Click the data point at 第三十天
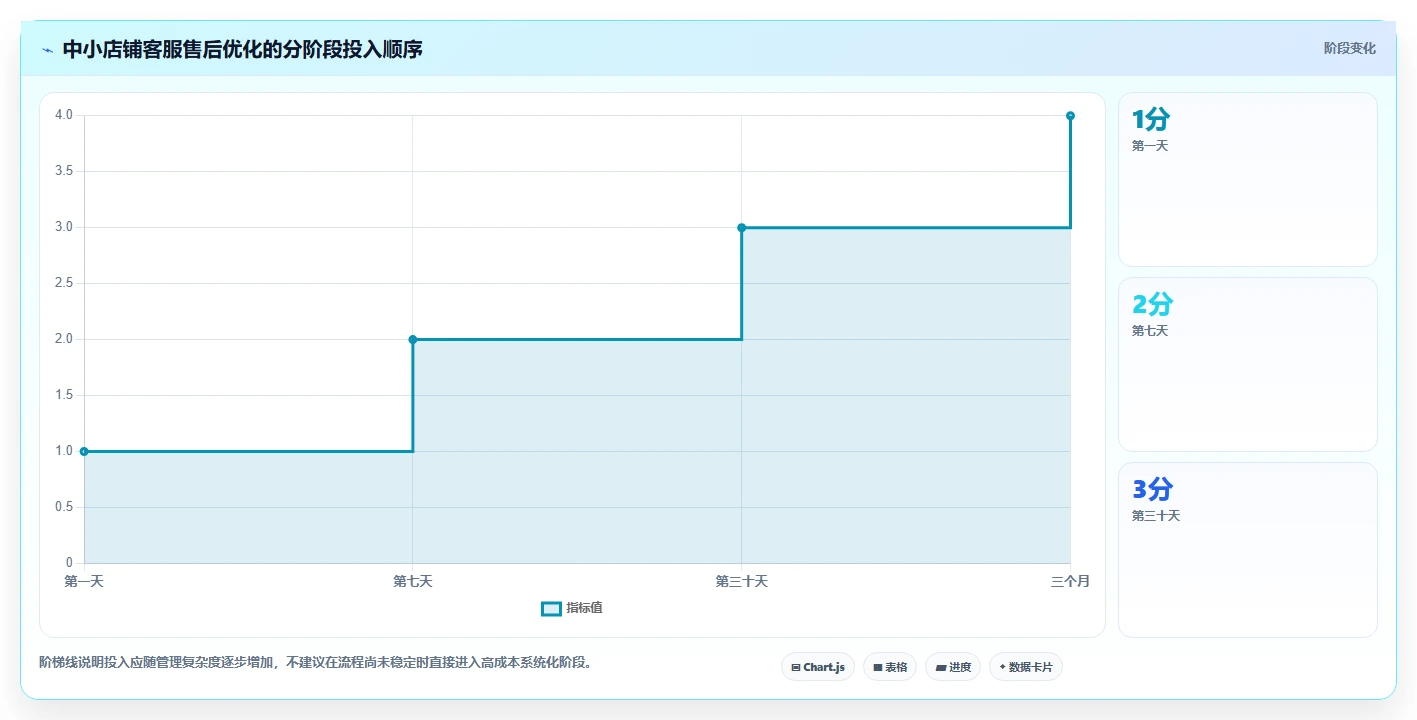1417x720 pixels. (741, 227)
